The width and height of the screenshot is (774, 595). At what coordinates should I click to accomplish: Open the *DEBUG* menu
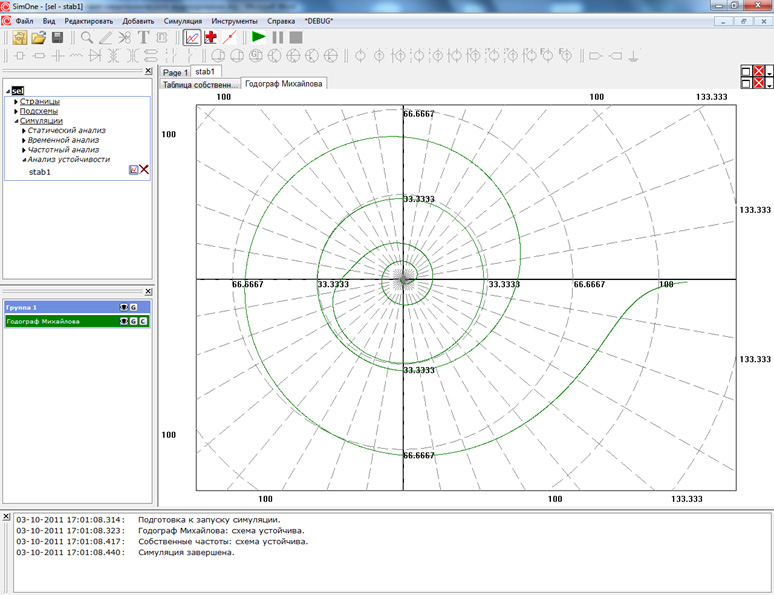[319, 21]
